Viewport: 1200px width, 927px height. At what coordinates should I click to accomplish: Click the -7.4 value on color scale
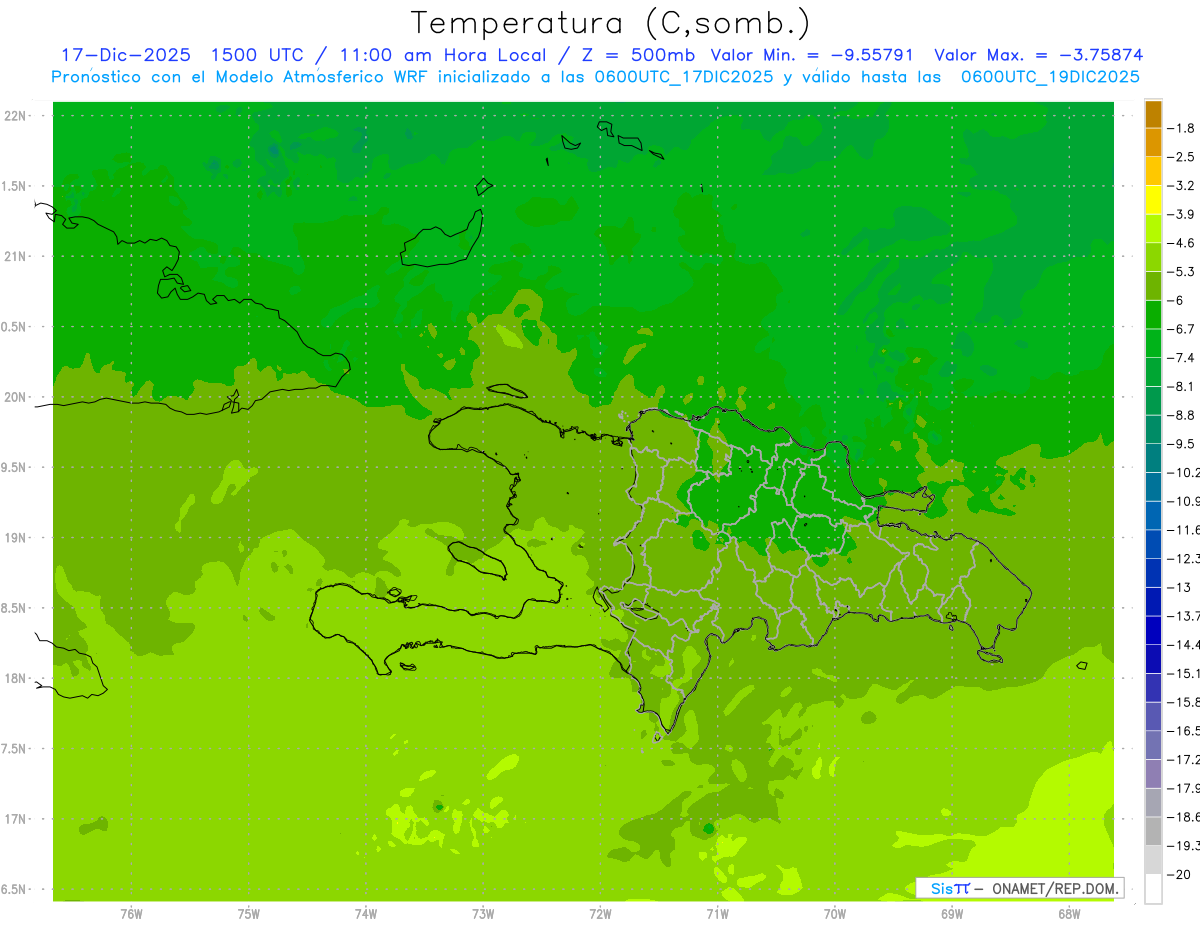[1182, 358]
